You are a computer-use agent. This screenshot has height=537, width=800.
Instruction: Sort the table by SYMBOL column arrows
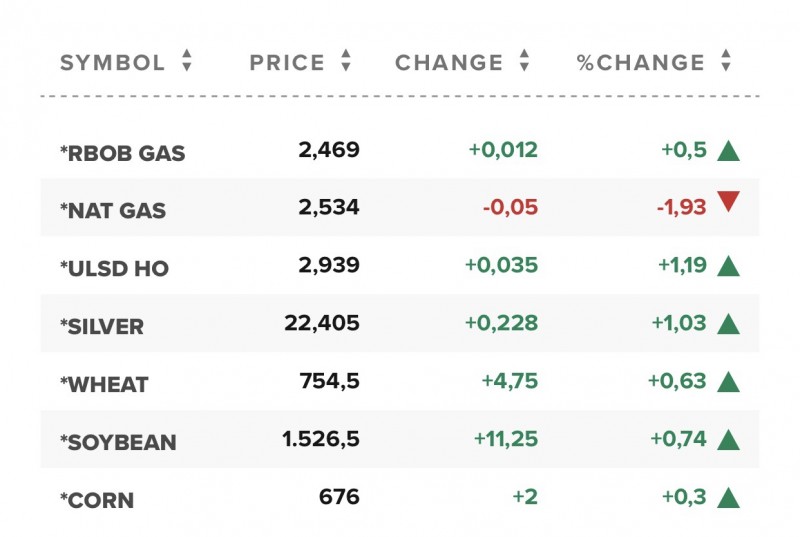(x=186, y=62)
